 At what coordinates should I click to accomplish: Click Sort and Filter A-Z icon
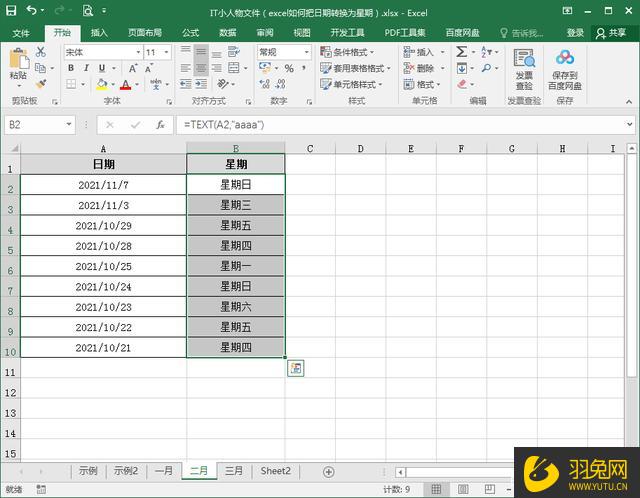(486, 52)
